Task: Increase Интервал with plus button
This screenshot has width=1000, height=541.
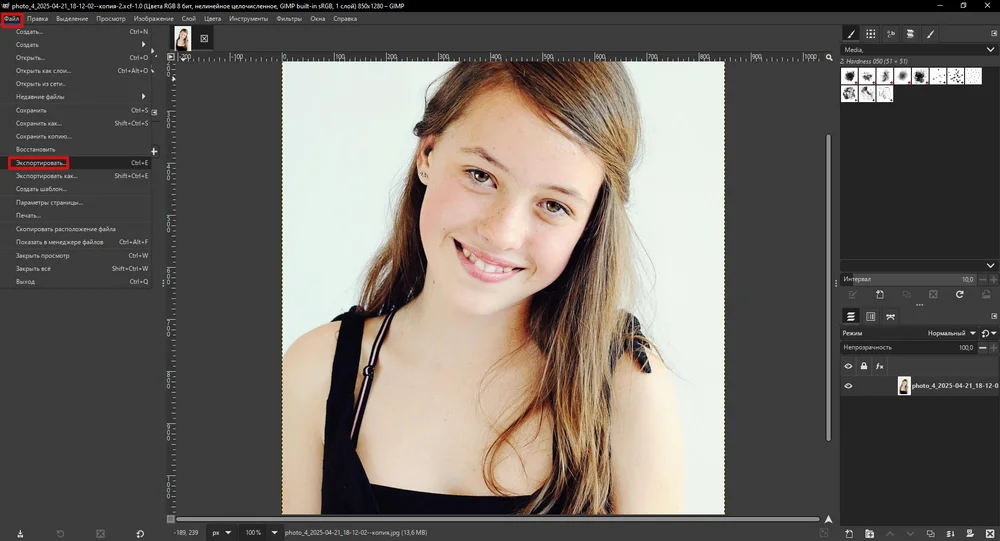Action: (993, 279)
